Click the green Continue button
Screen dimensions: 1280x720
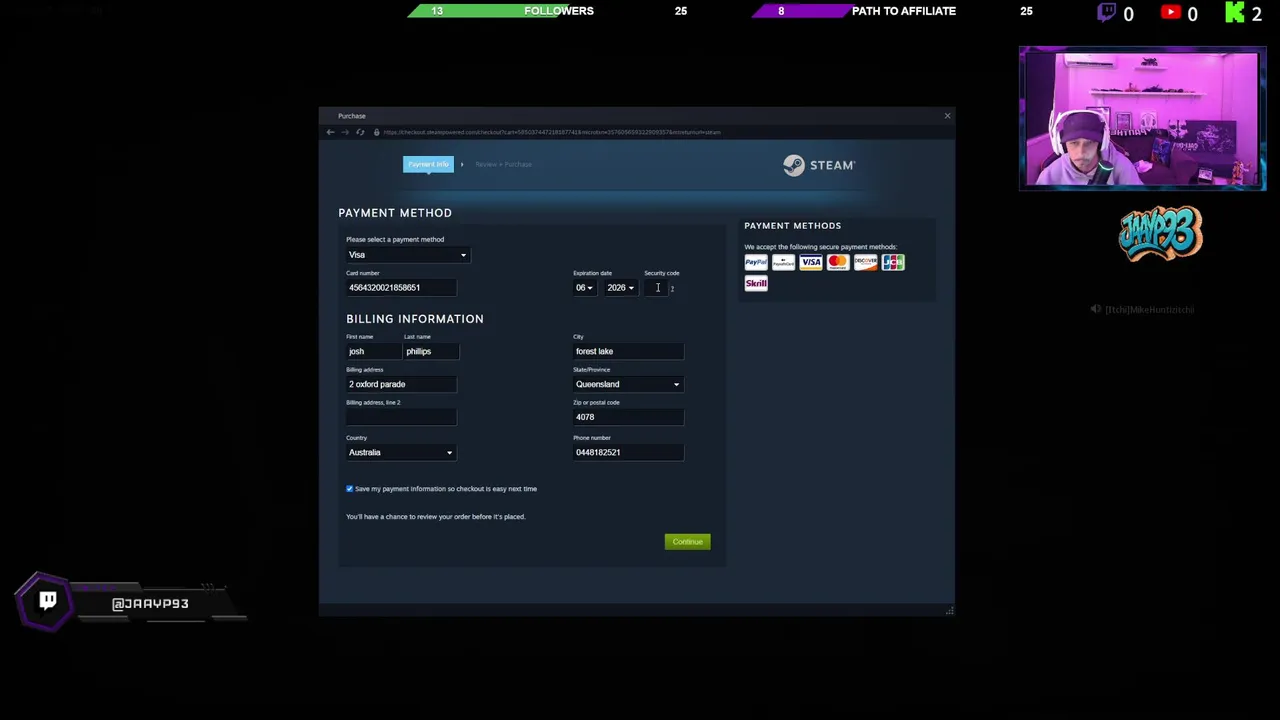(x=687, y=542)
